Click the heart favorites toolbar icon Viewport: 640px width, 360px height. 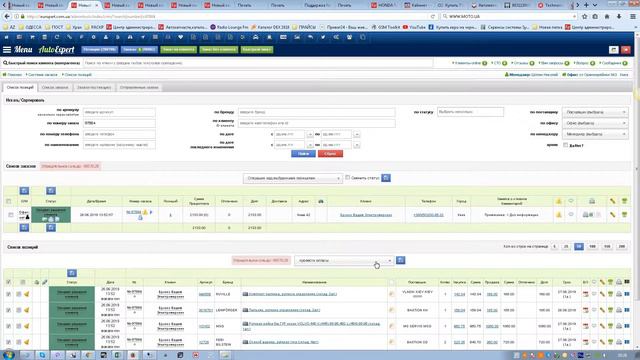[180, 37]
